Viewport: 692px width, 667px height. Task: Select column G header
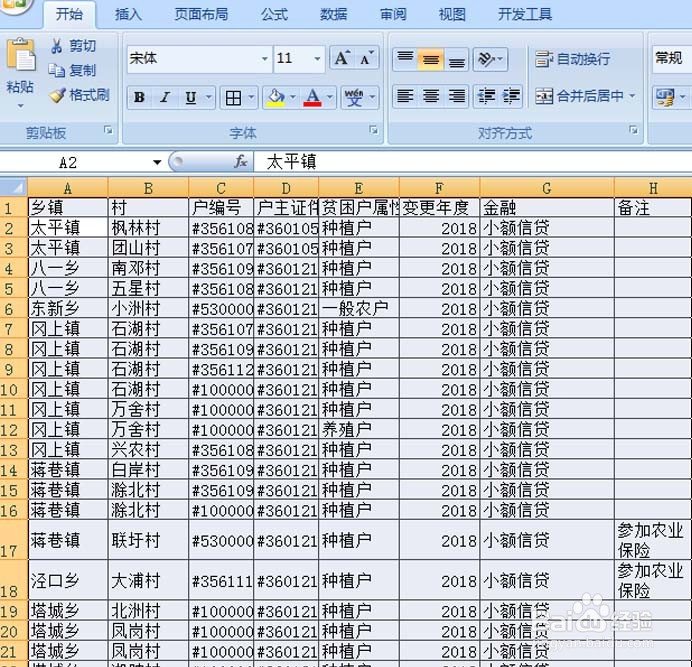coord(547,188)
